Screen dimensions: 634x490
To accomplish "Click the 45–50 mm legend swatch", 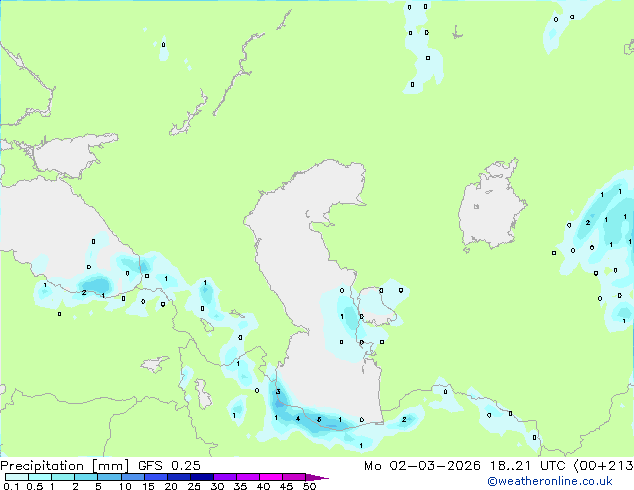I will point(293,477).
